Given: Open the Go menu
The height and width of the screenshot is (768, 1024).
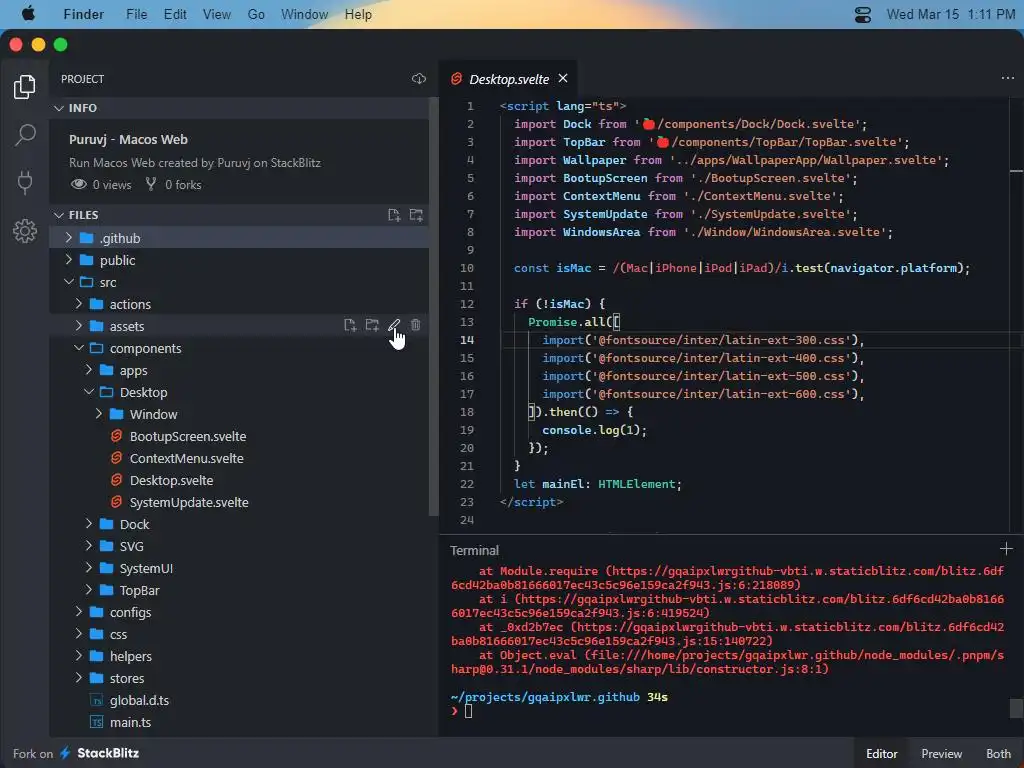Looking at the screenshot, I should click(256, 14).
